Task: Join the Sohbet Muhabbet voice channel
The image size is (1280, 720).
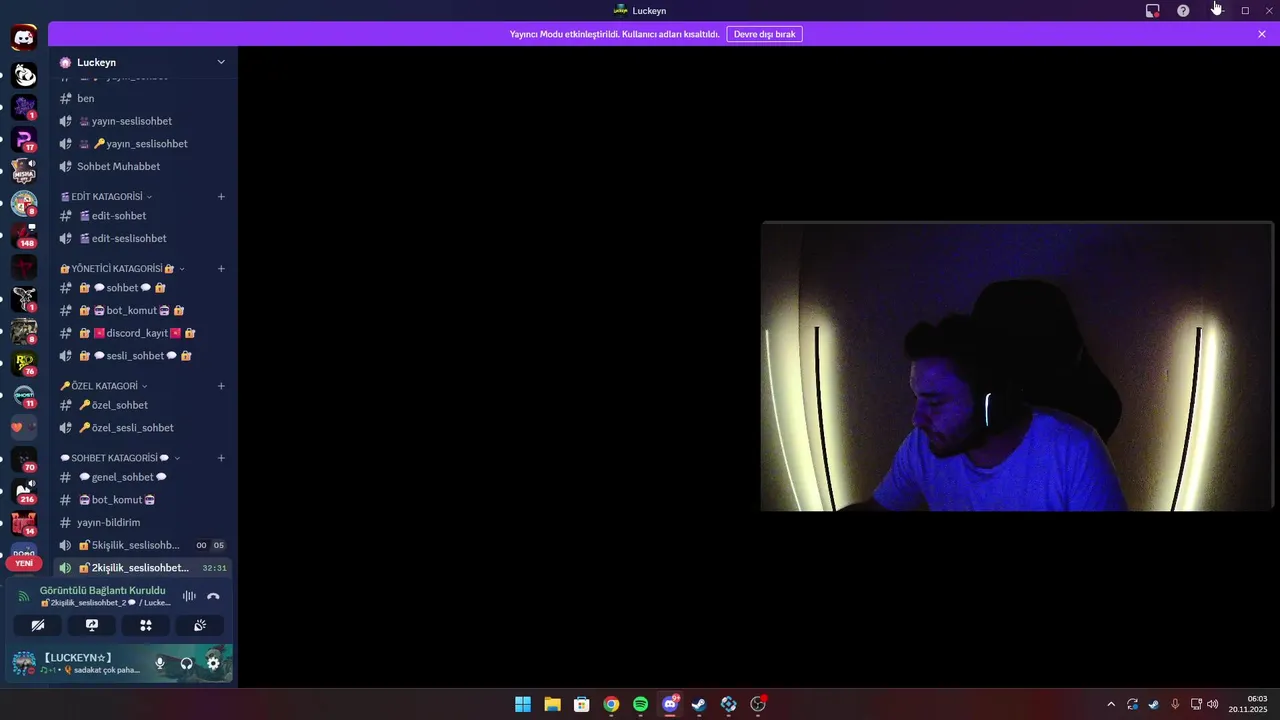Action: pos(143,167)
